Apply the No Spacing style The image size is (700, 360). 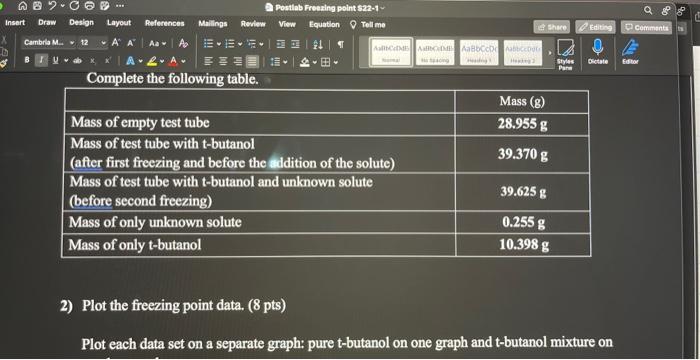coord(434,52)
